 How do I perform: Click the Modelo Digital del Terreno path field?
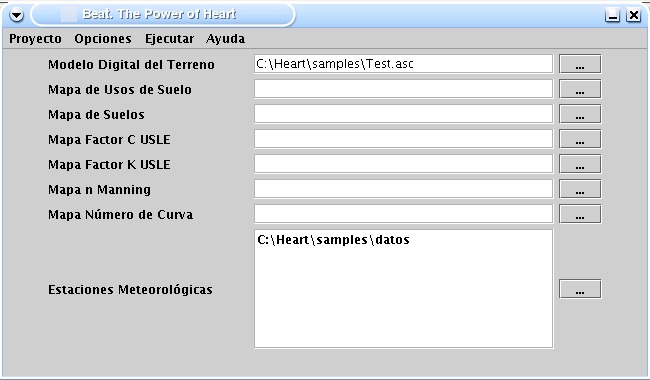coord(403,64)
